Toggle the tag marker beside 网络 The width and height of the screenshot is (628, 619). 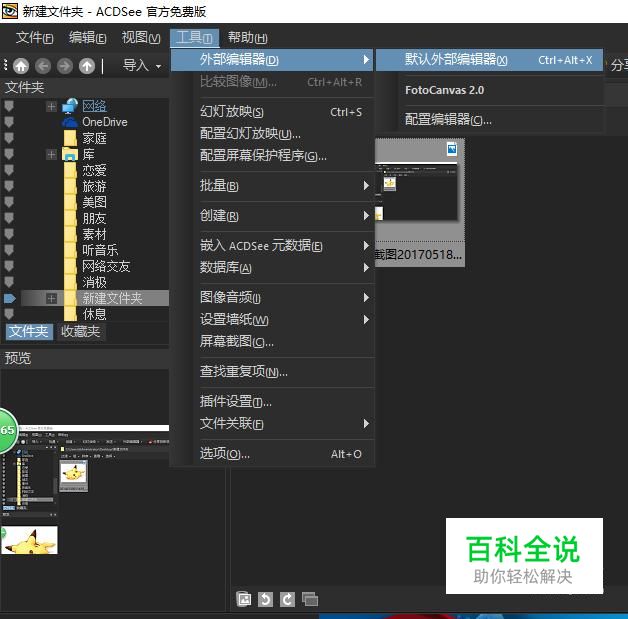click(9, 106)
